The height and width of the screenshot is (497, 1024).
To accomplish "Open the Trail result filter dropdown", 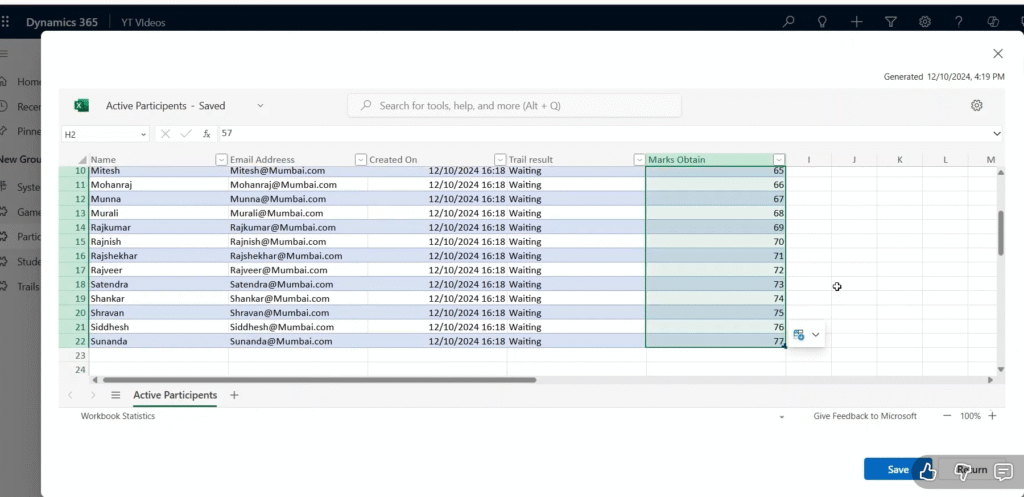I will point(639,160).
